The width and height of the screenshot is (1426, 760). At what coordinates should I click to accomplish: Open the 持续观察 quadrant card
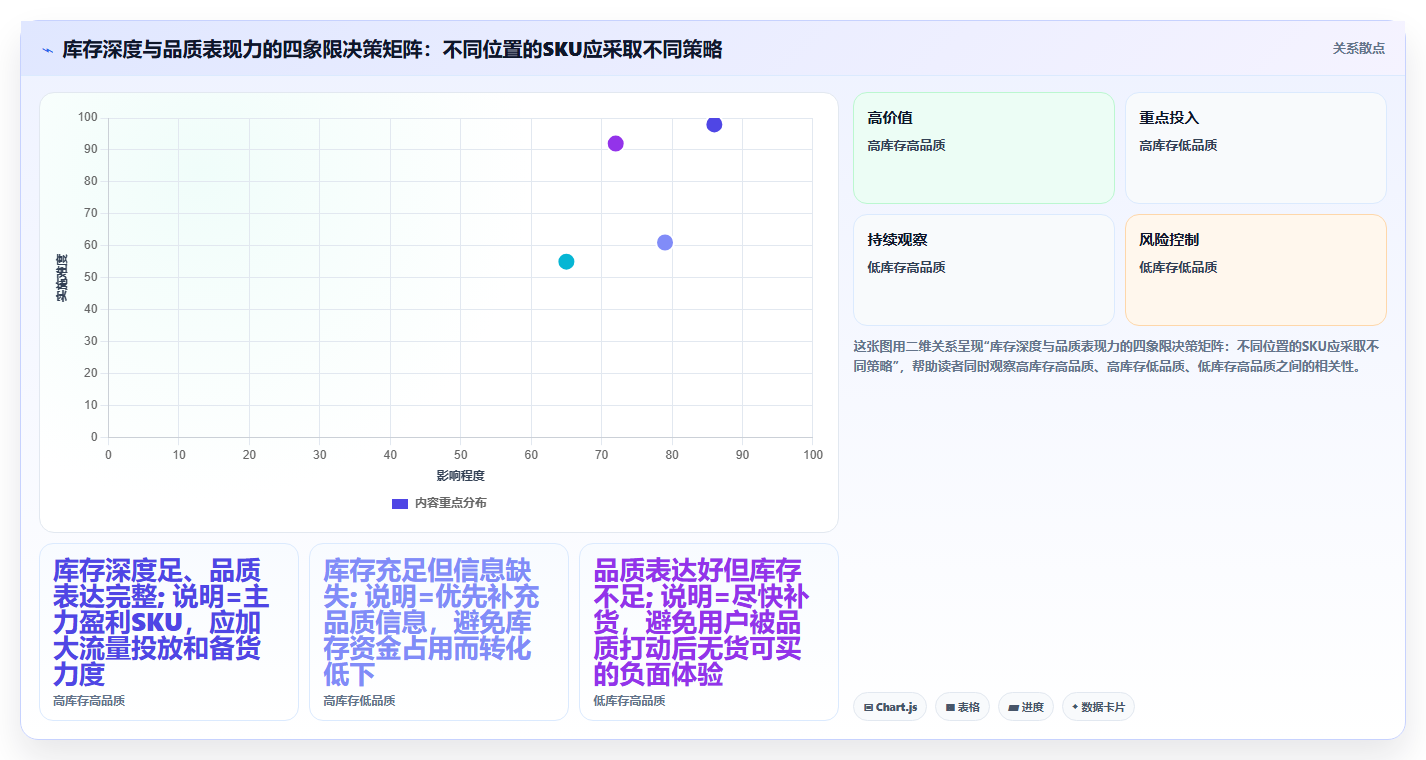coord(983,270)
